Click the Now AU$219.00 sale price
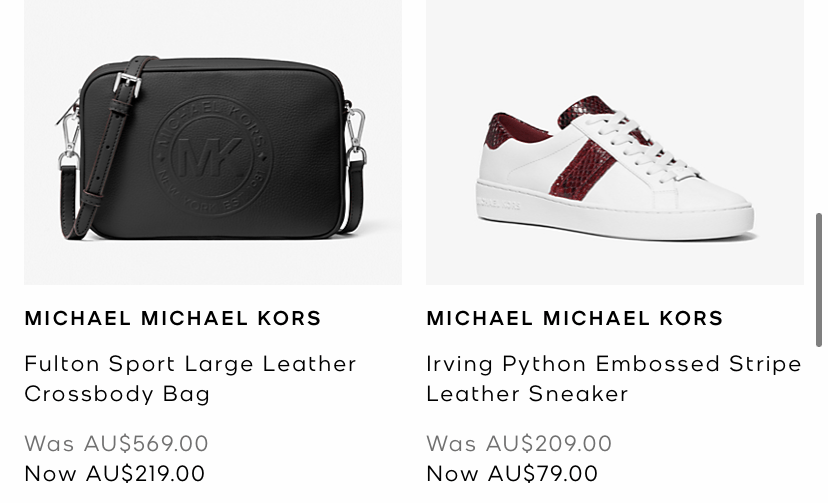 click(115, 473)
